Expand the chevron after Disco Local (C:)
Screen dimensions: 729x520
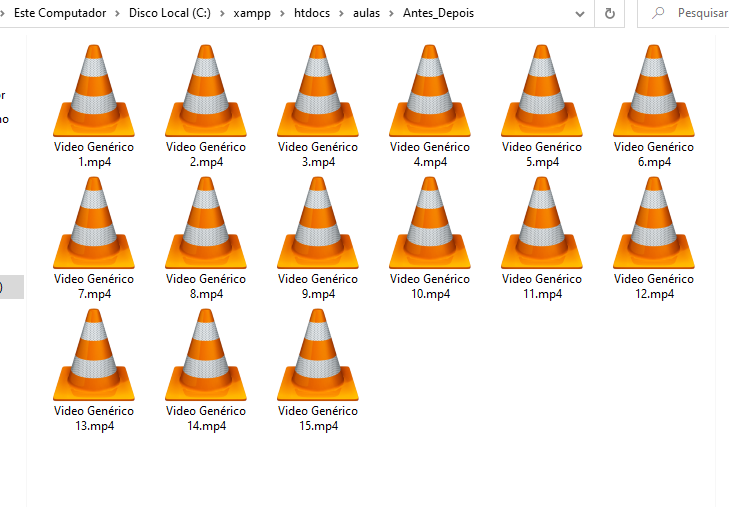(222, 13)
